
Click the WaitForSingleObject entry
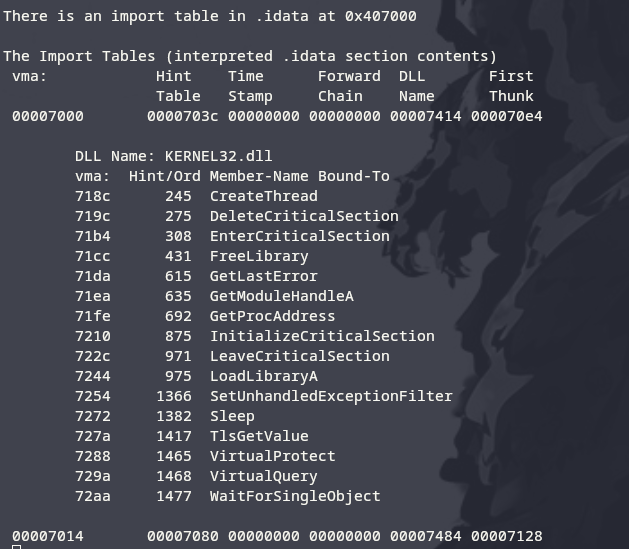tap(295, 496)
